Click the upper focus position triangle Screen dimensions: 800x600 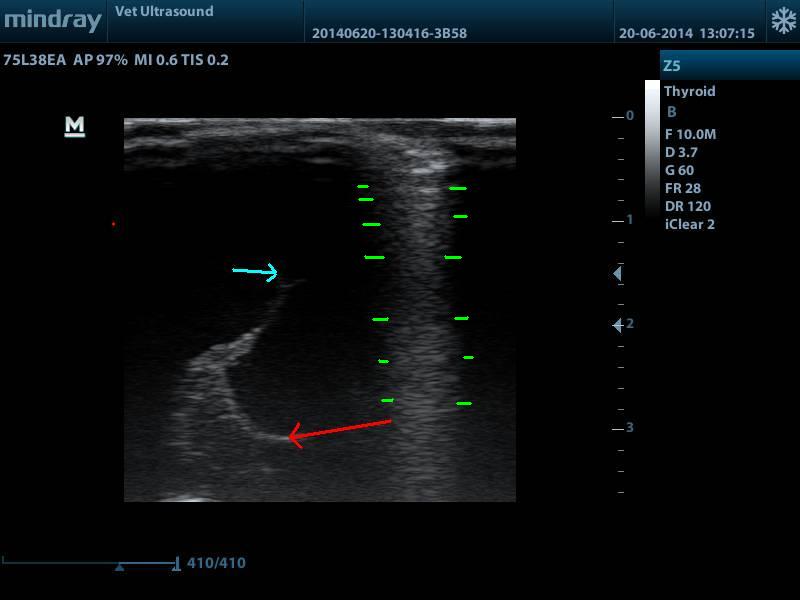point(617,273)
